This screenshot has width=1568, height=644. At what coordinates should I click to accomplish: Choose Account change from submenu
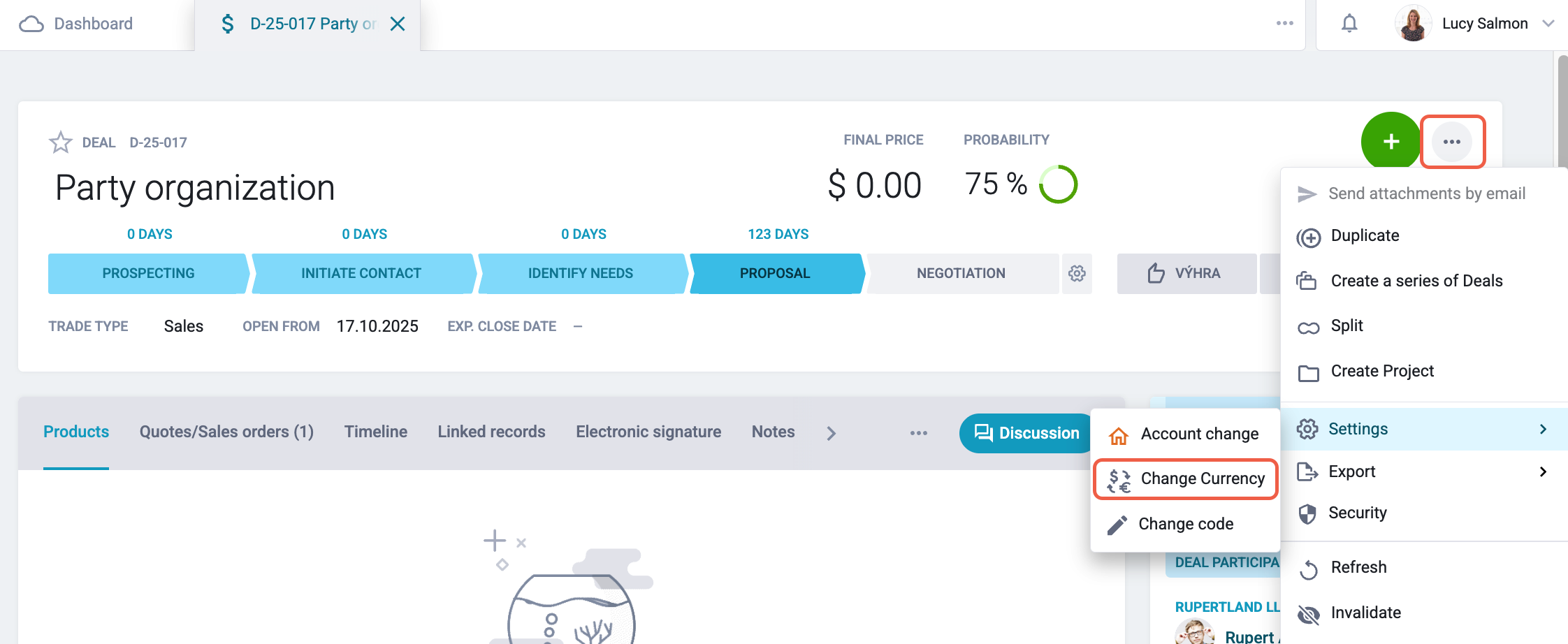click(1186, 434)
